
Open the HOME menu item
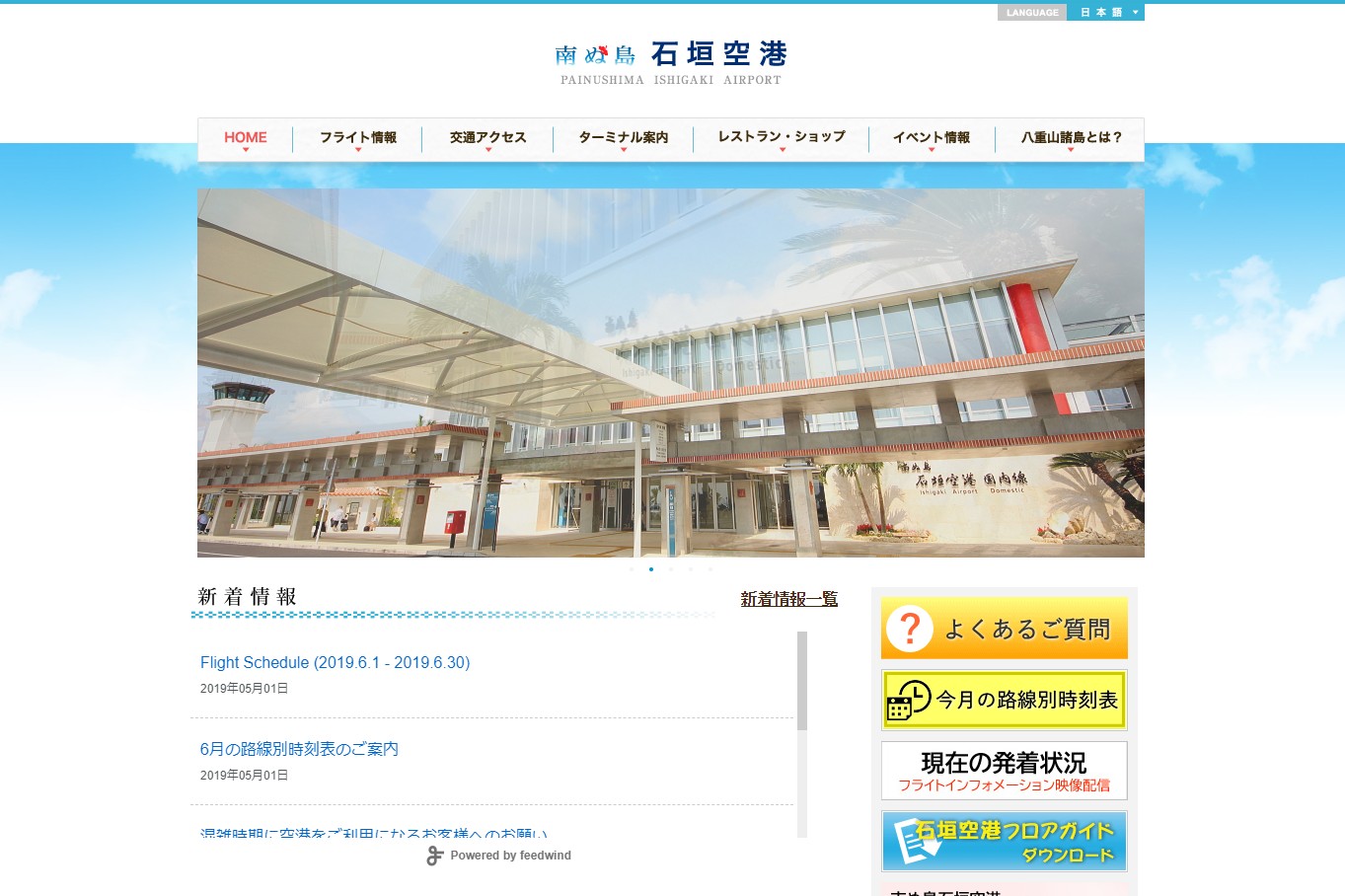point(245,138)
